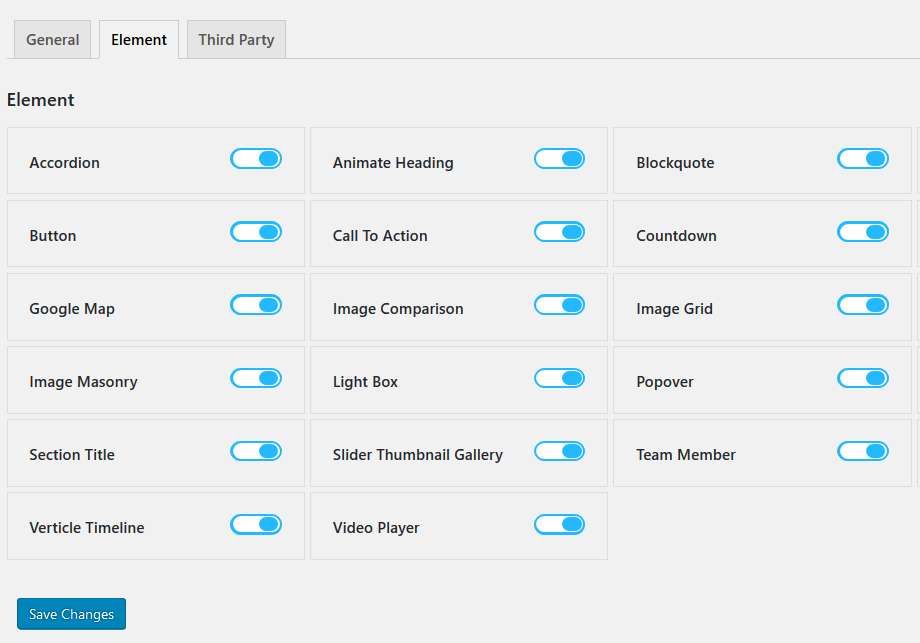920x643 pixels.
Task: Toggle the Google Map switch
Action: 256,304
